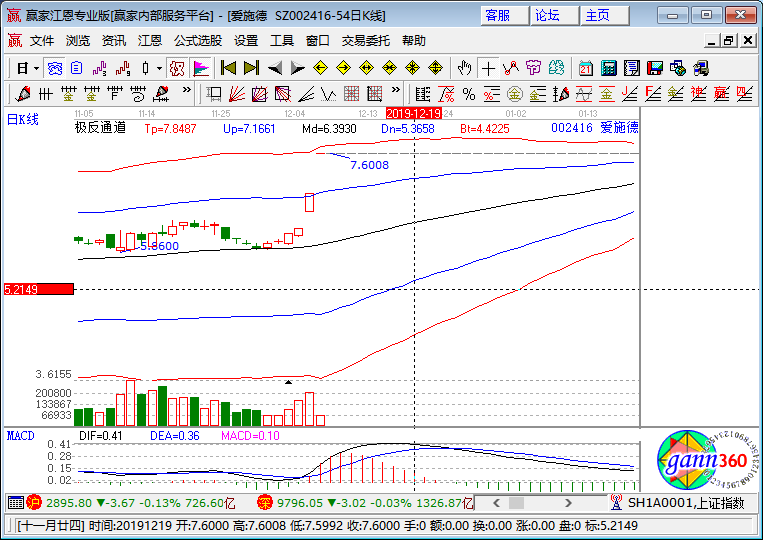This screenshot has width=763, height=540.
Task: Select the Gann square grid tool
Action: tap(352, 94)
